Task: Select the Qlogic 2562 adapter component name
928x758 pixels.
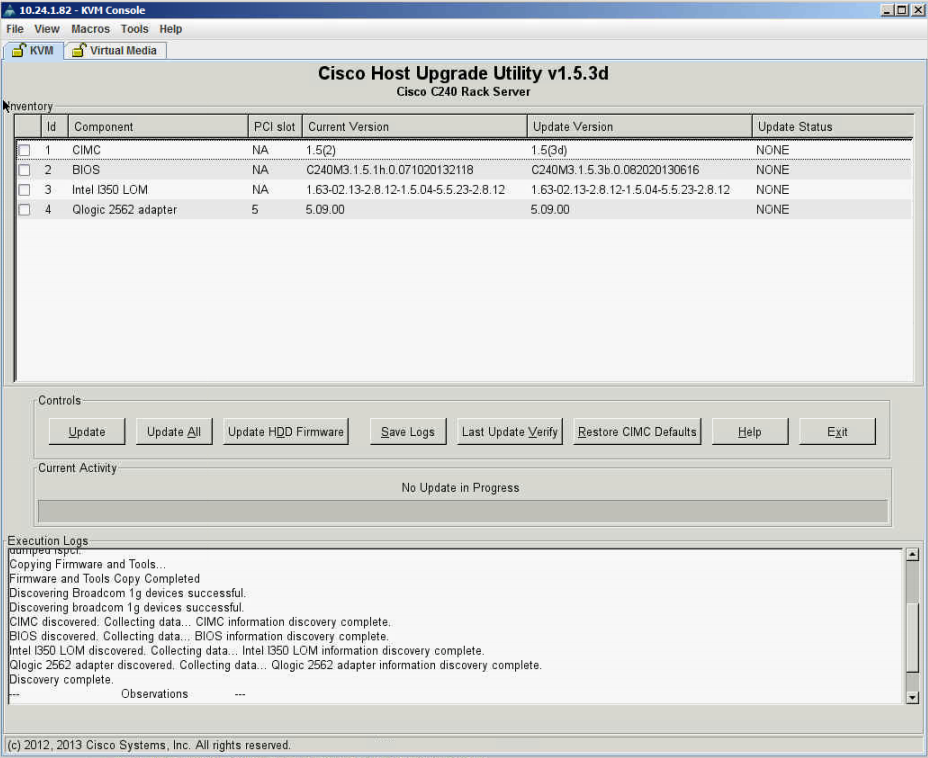Action: click(124, 210)
